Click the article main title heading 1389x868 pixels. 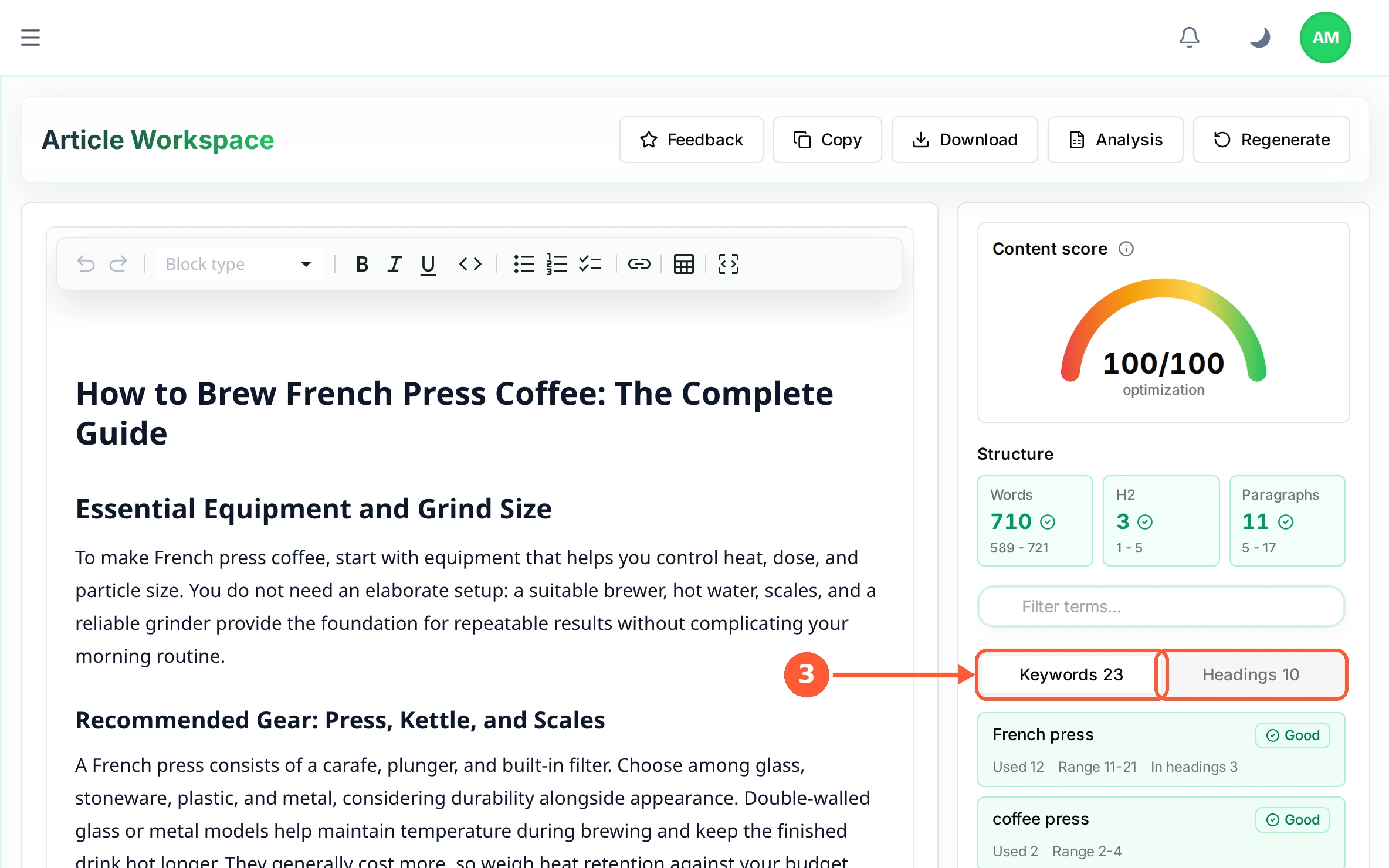click(455, 413)
